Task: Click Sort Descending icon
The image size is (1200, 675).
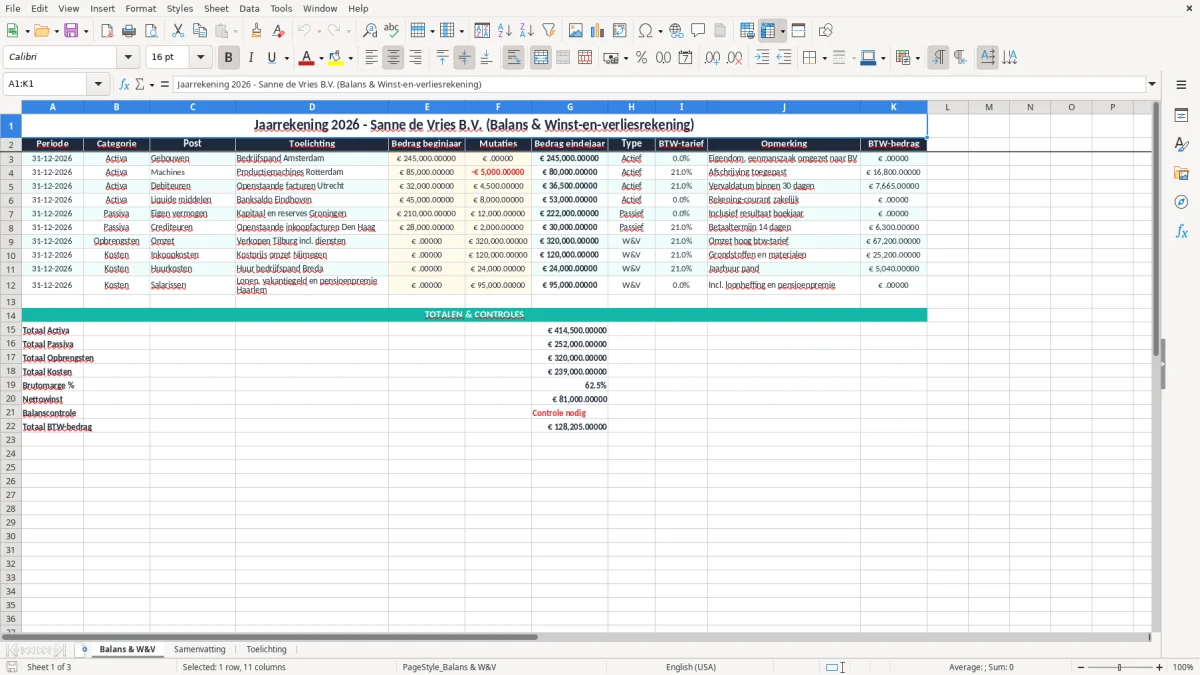Action: click(x=527, y=31)
